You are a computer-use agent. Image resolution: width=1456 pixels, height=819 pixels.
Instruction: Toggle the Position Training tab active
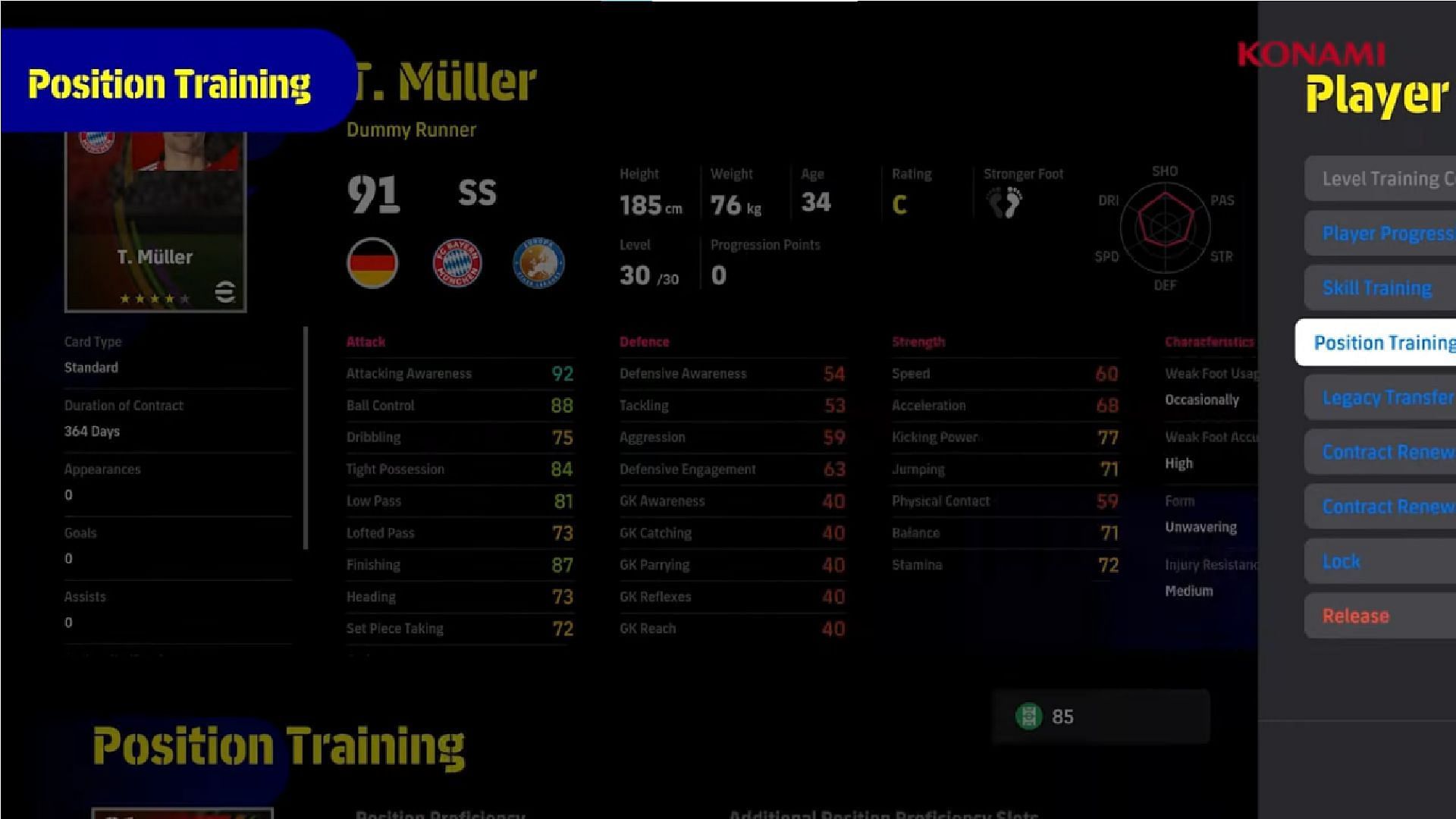[x=1384, y=342]
